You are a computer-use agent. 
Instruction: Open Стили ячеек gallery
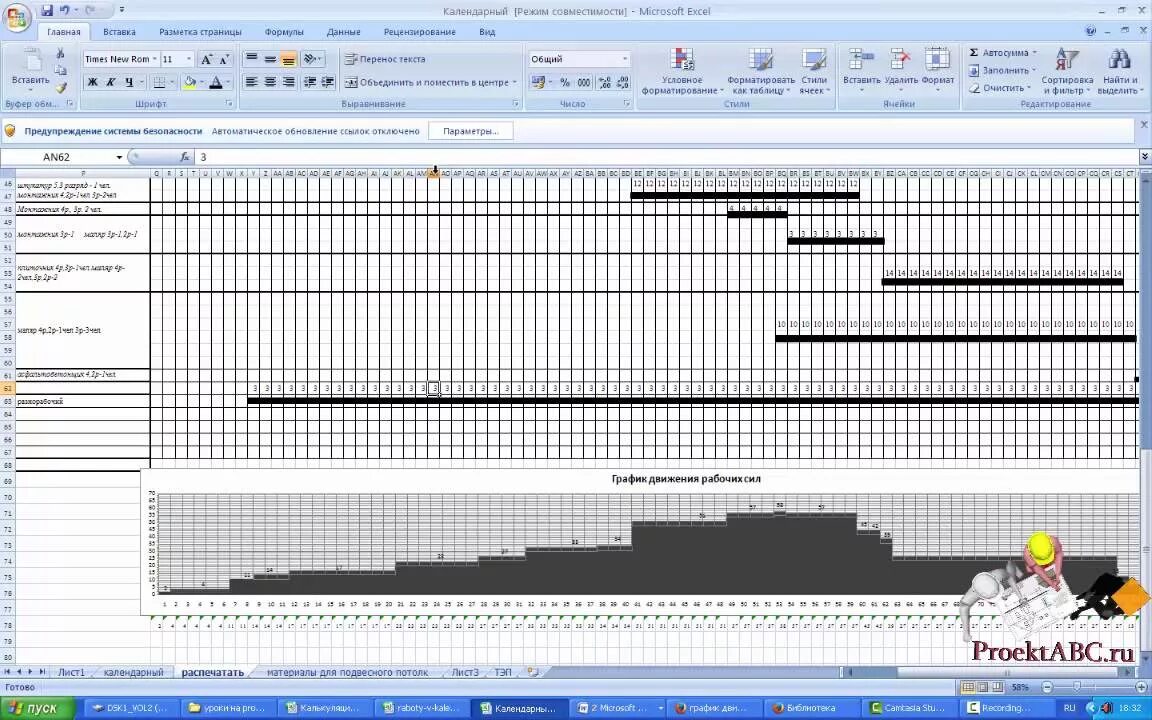coord(814,71)
